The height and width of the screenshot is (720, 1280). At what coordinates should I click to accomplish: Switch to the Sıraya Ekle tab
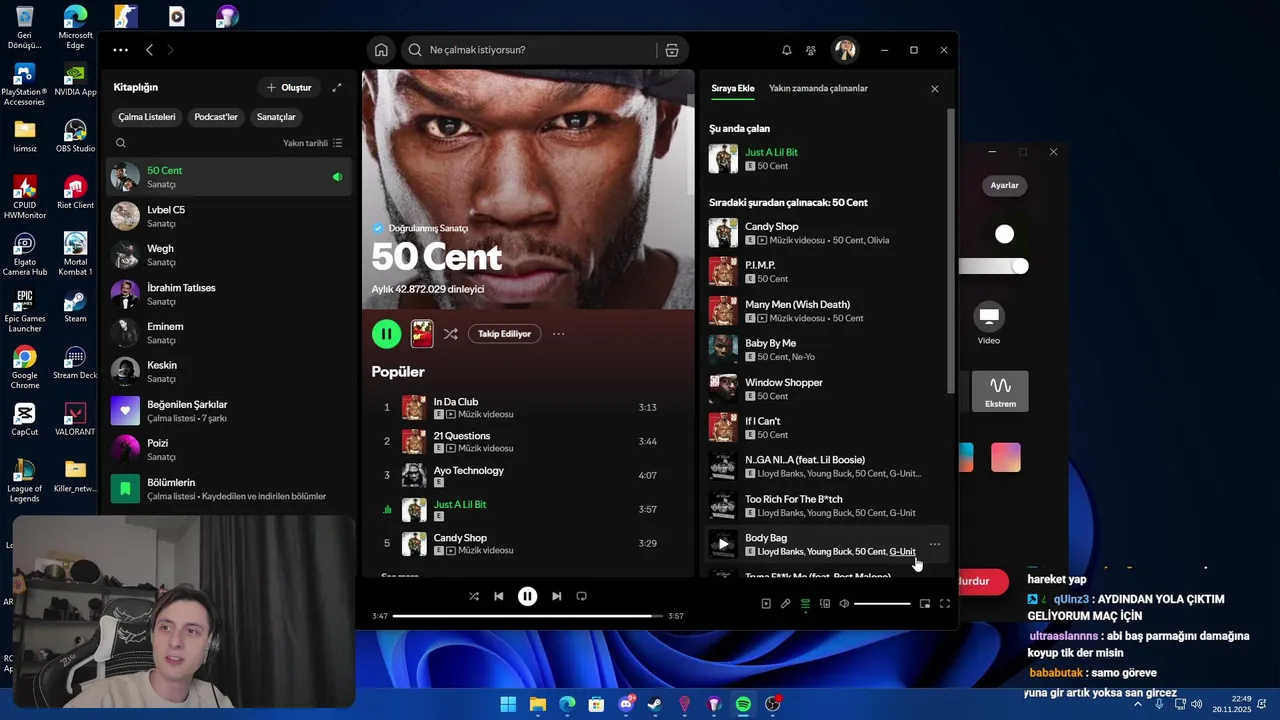point(733,88)
